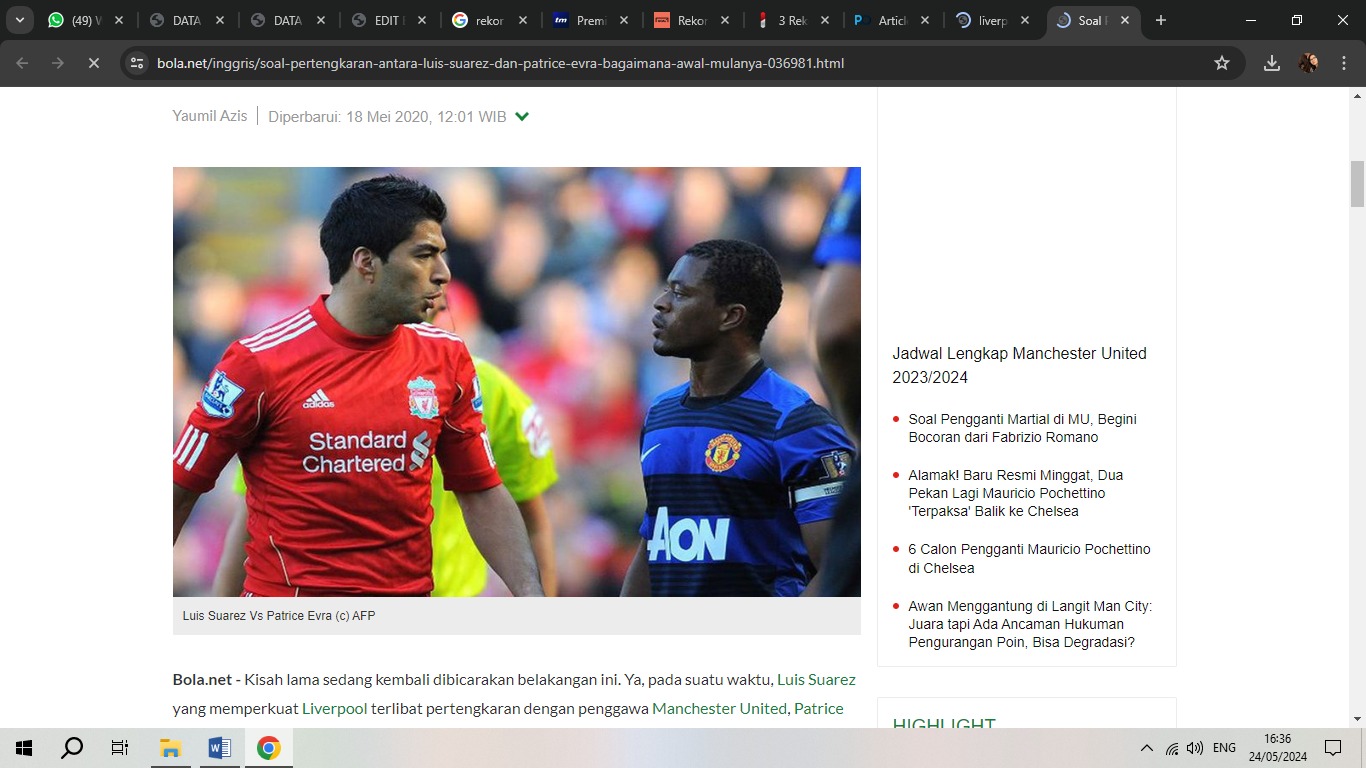Viewport: 1366px width, 768px height.
Task: Open the Chrome three-dot menu
Action: [1343, 63]
